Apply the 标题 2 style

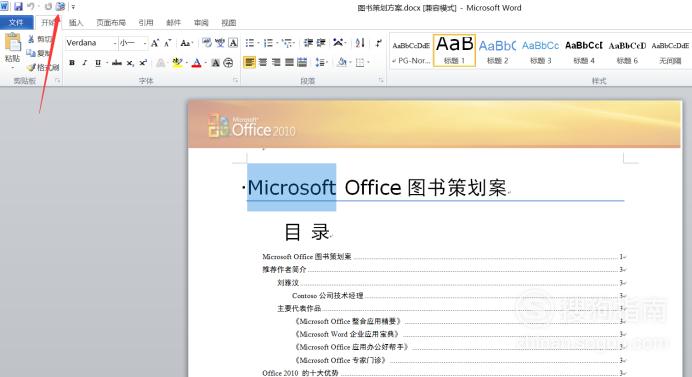[x=497, y=50]
